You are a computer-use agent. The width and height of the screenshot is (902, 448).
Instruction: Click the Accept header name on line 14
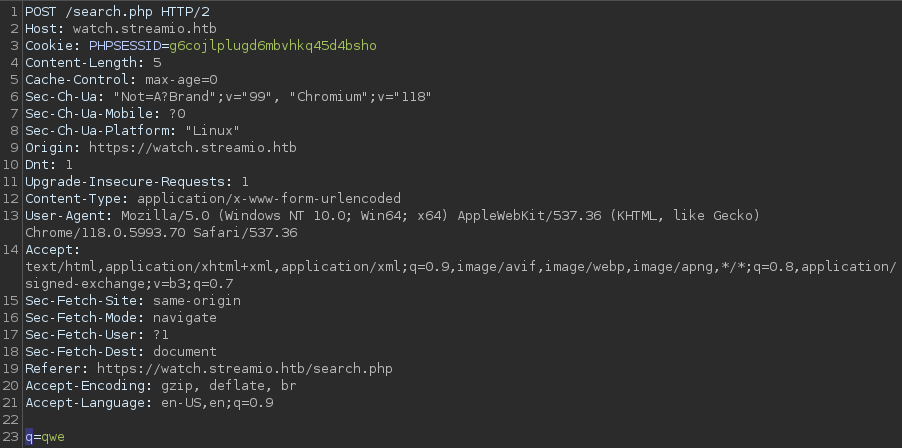coord(52,250)
